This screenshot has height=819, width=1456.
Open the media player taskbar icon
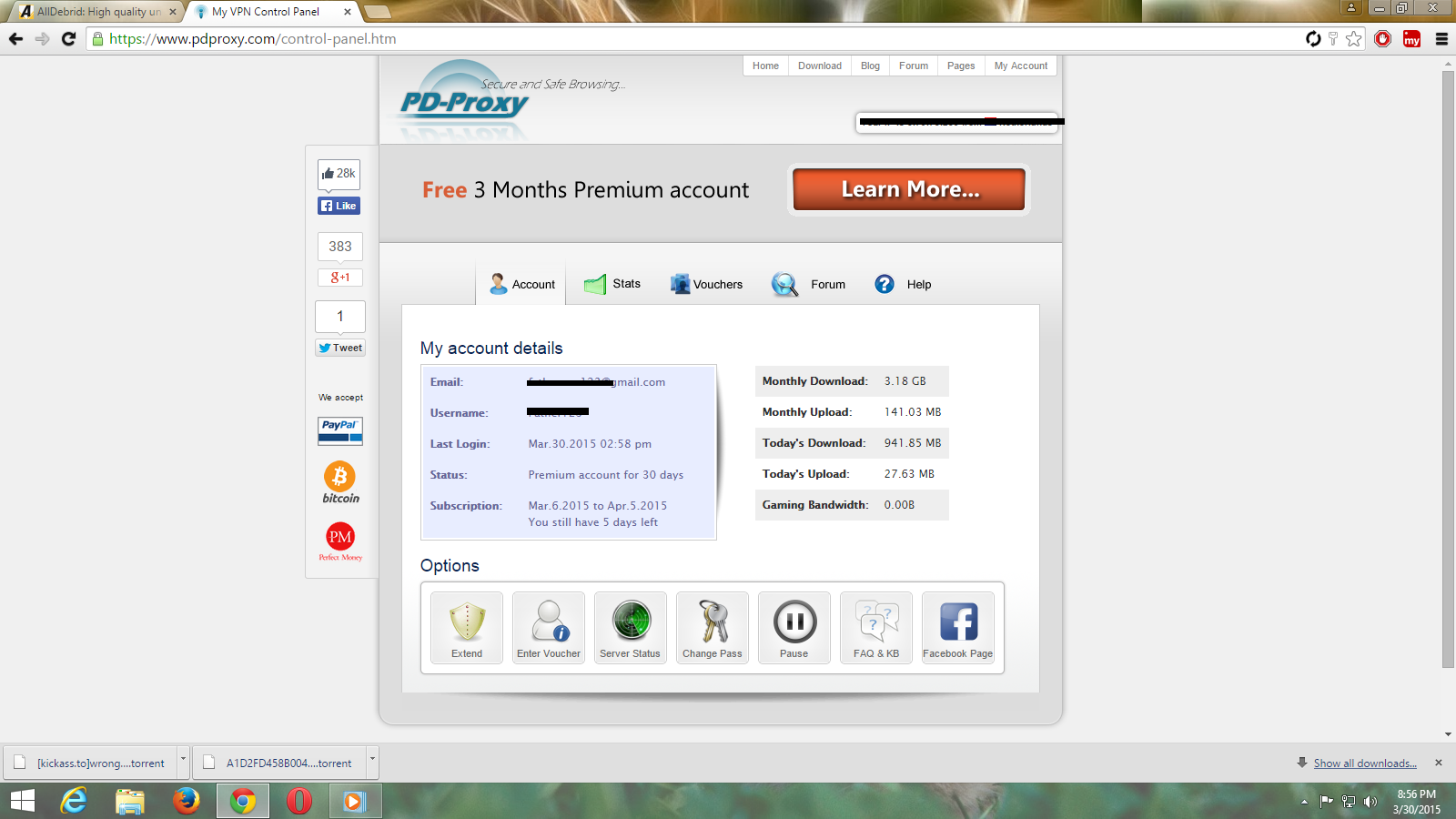click(x=354, y=801)
